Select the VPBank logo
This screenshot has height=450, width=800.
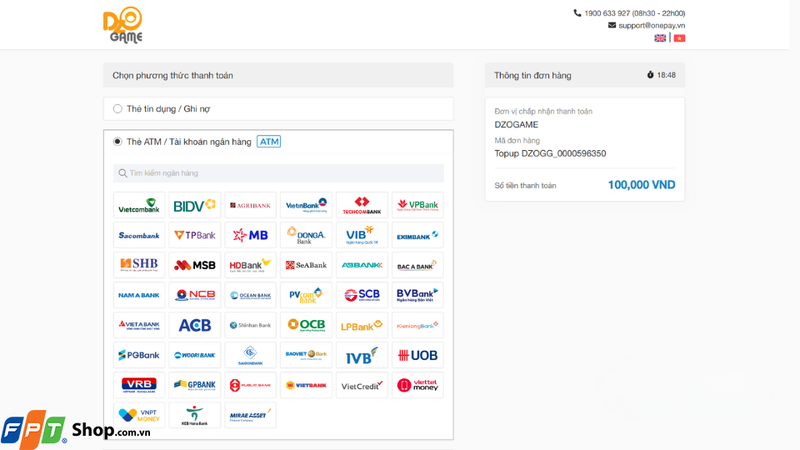[x=417, y=205]
